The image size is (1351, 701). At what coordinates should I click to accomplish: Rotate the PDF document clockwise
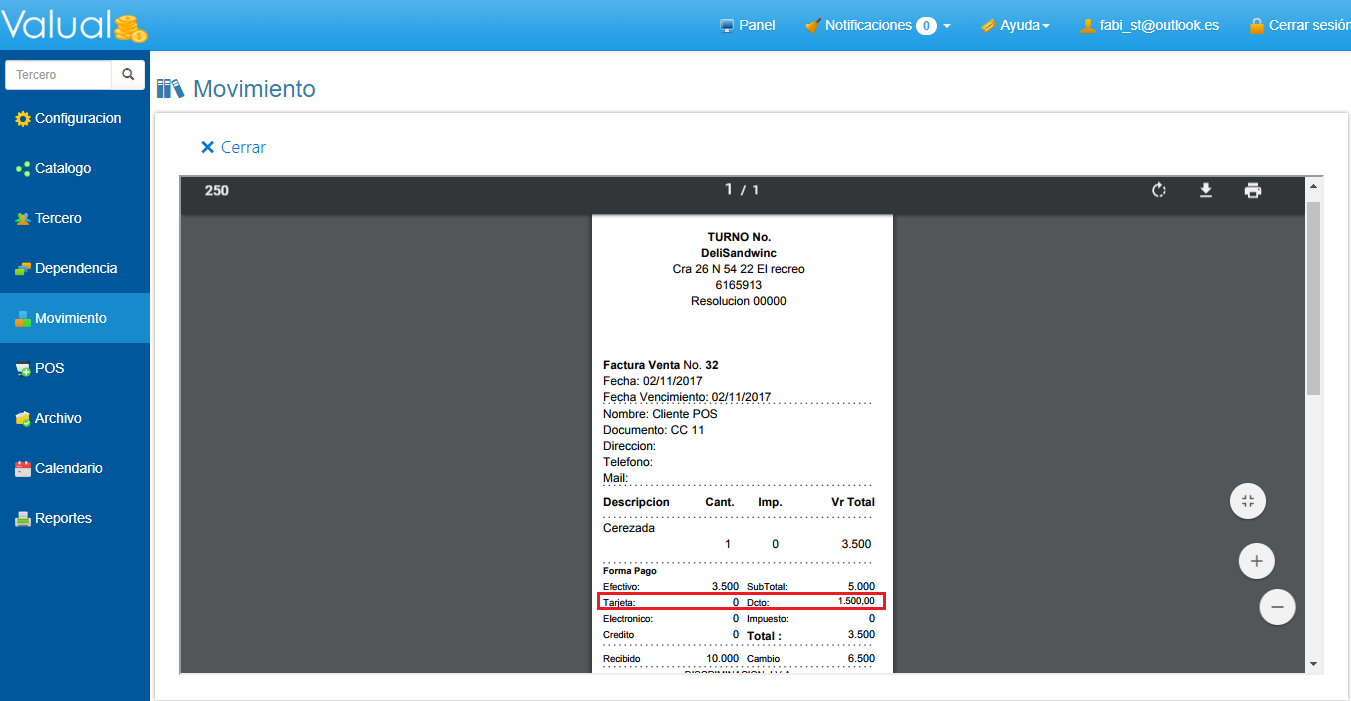[x=1159, y=190]
